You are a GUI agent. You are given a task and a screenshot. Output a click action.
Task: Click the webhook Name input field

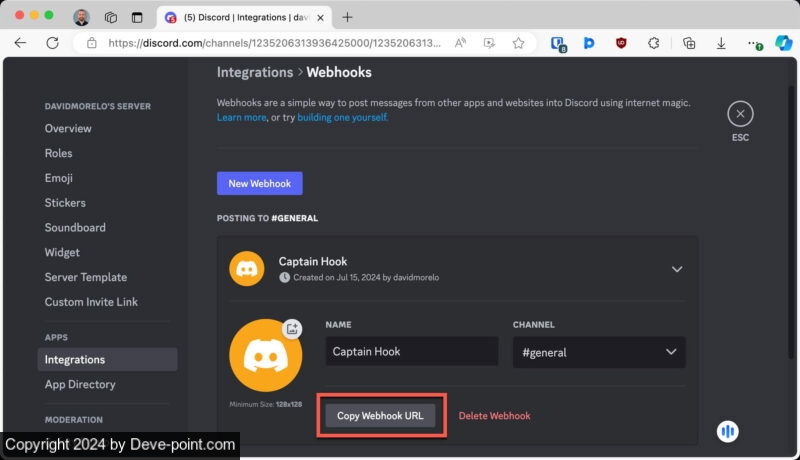point(411,351)
